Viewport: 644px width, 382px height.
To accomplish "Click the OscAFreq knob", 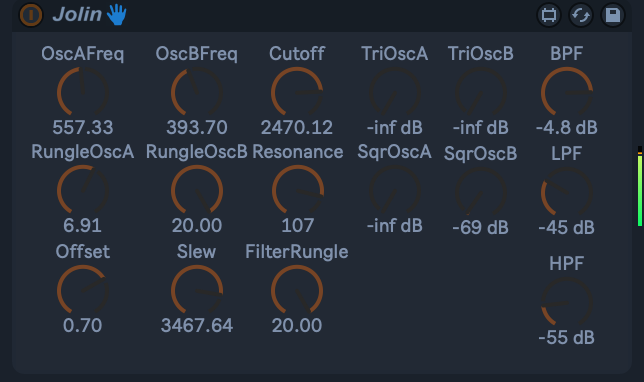I will (x=83, y=92).
